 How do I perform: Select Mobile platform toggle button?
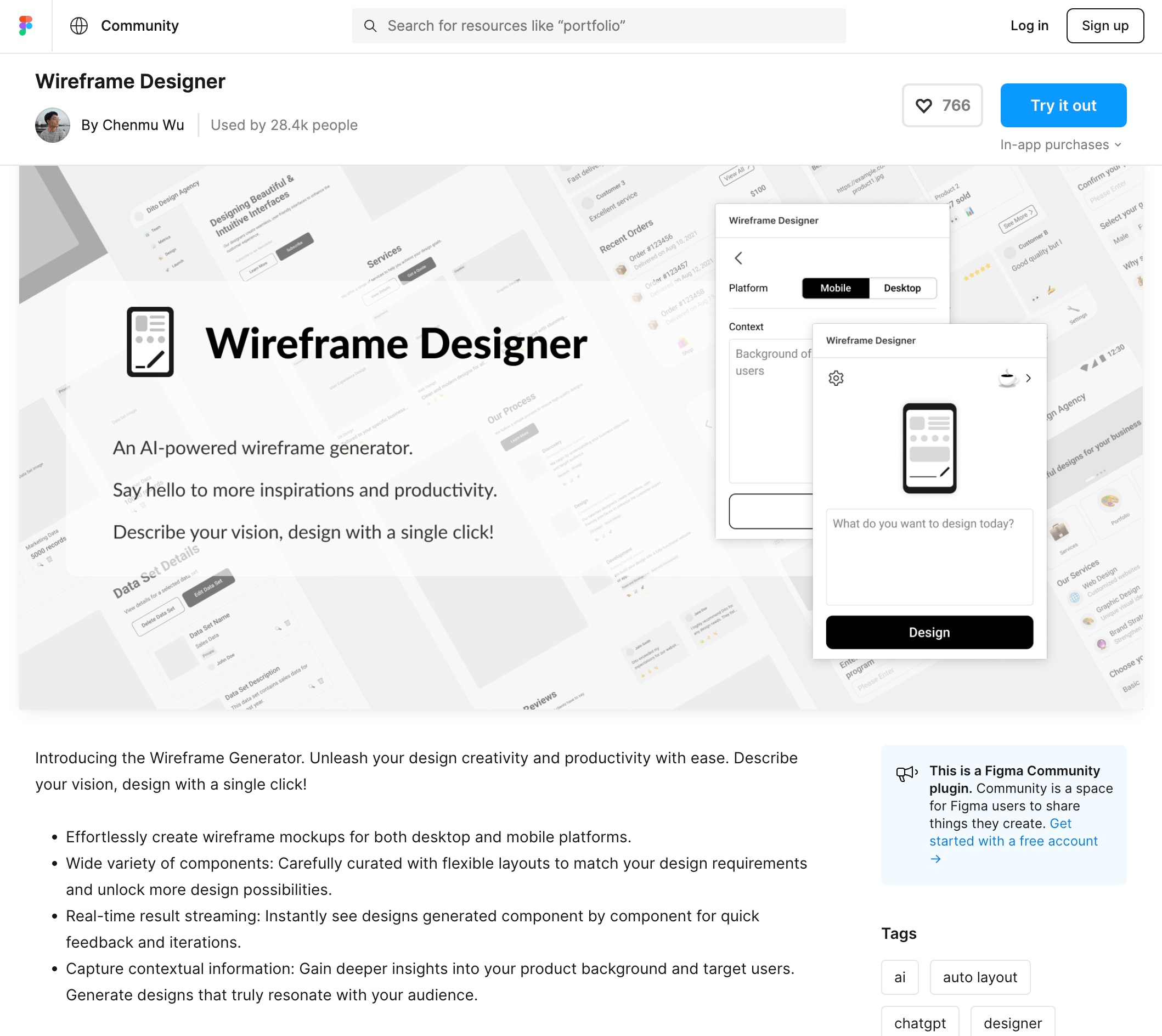pyautogui.click(x=835, y=288)
